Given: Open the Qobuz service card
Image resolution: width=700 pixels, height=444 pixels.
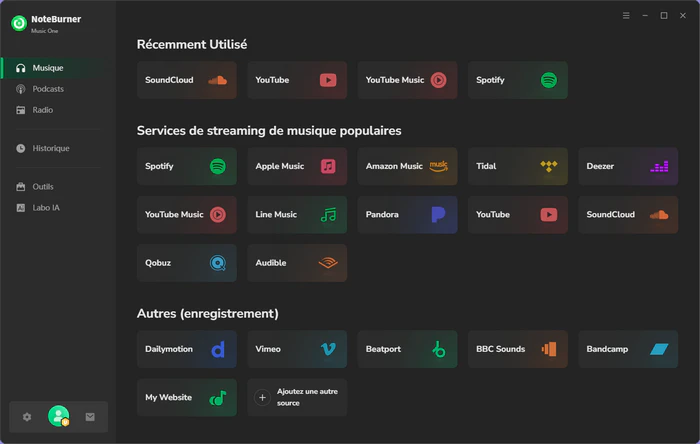Looking at the screenshot, I should click(187, 263).
